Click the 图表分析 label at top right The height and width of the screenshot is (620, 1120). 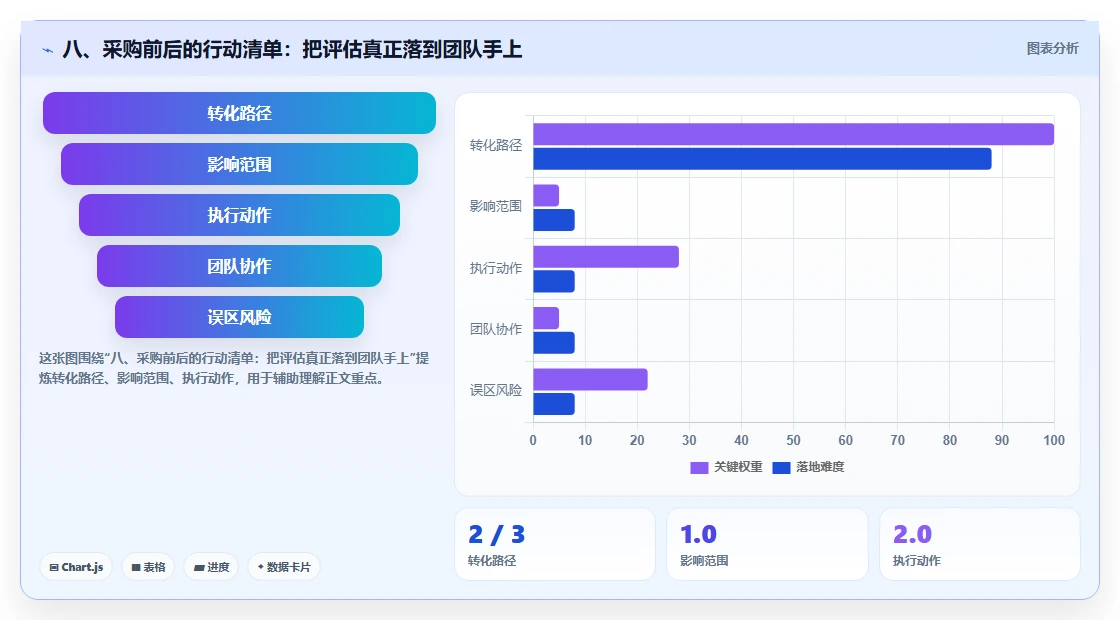(x=1052, y=49)
